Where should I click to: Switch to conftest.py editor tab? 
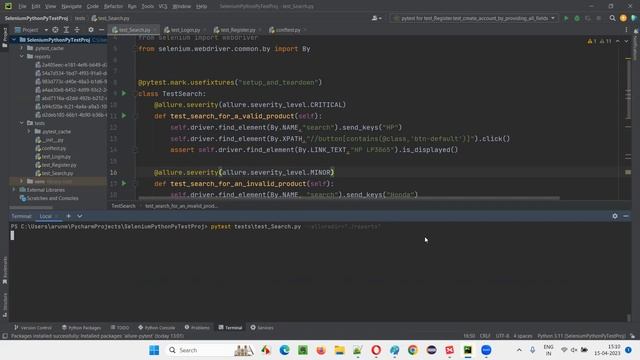(x=288, y=30)
